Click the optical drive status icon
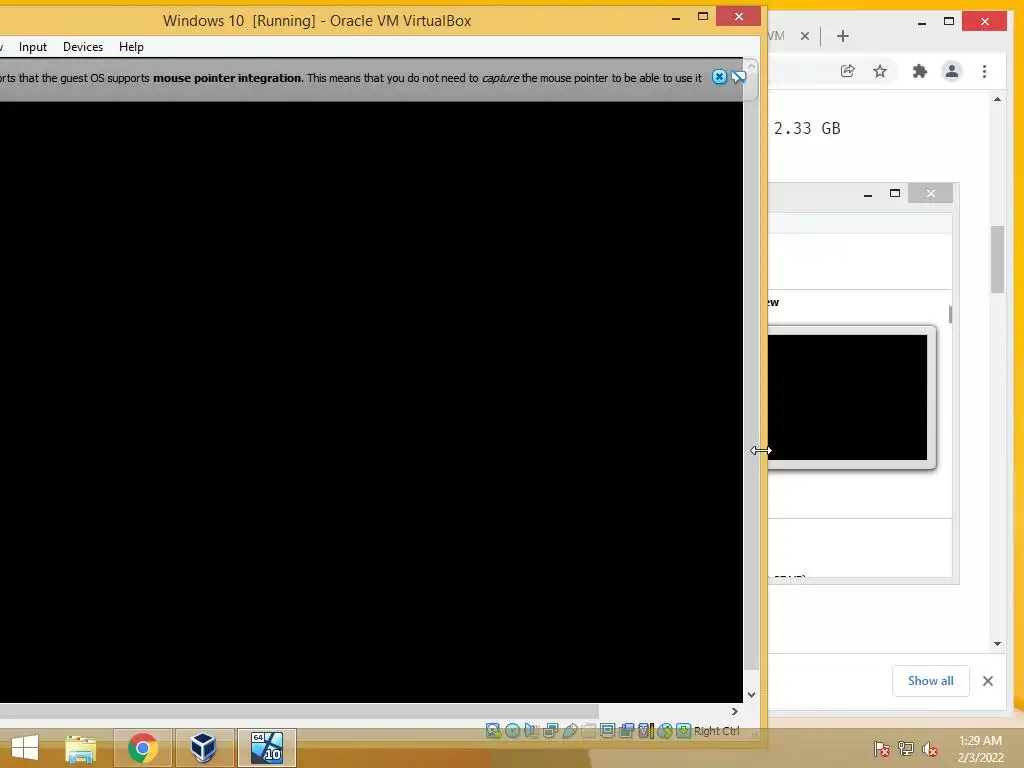The height and width of the screenshot is (768, 1024). click(513, 731)
